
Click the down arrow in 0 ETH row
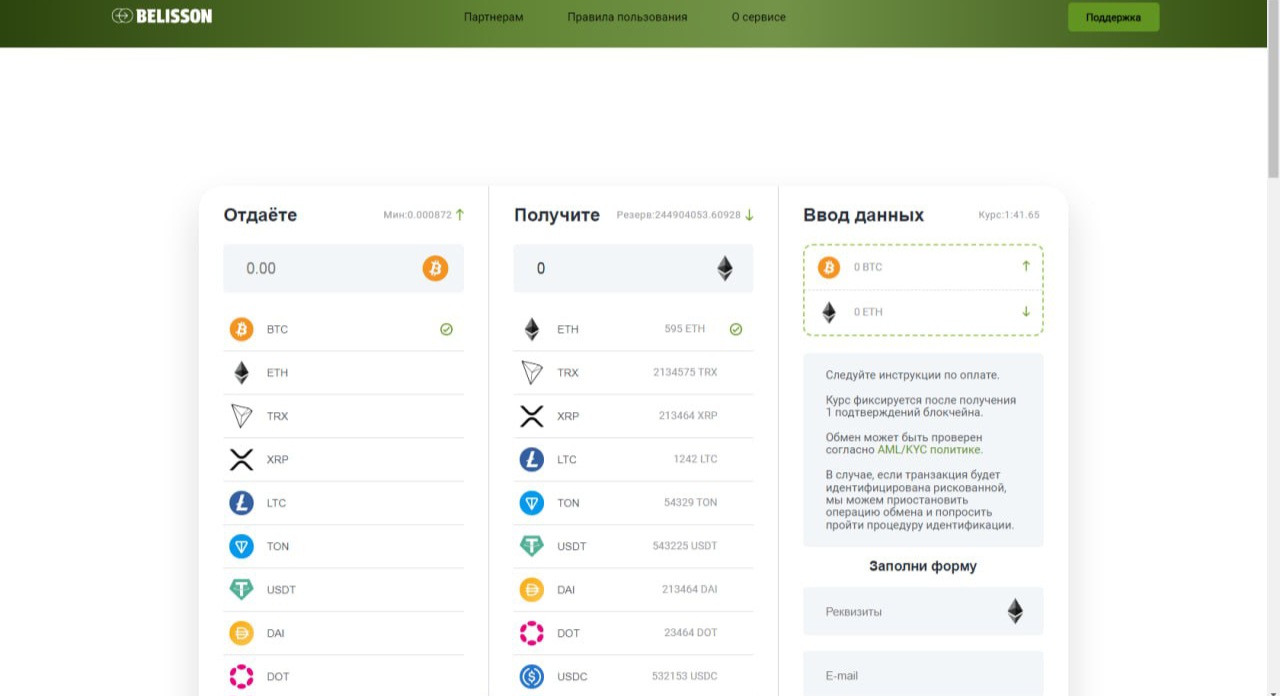1026,311
